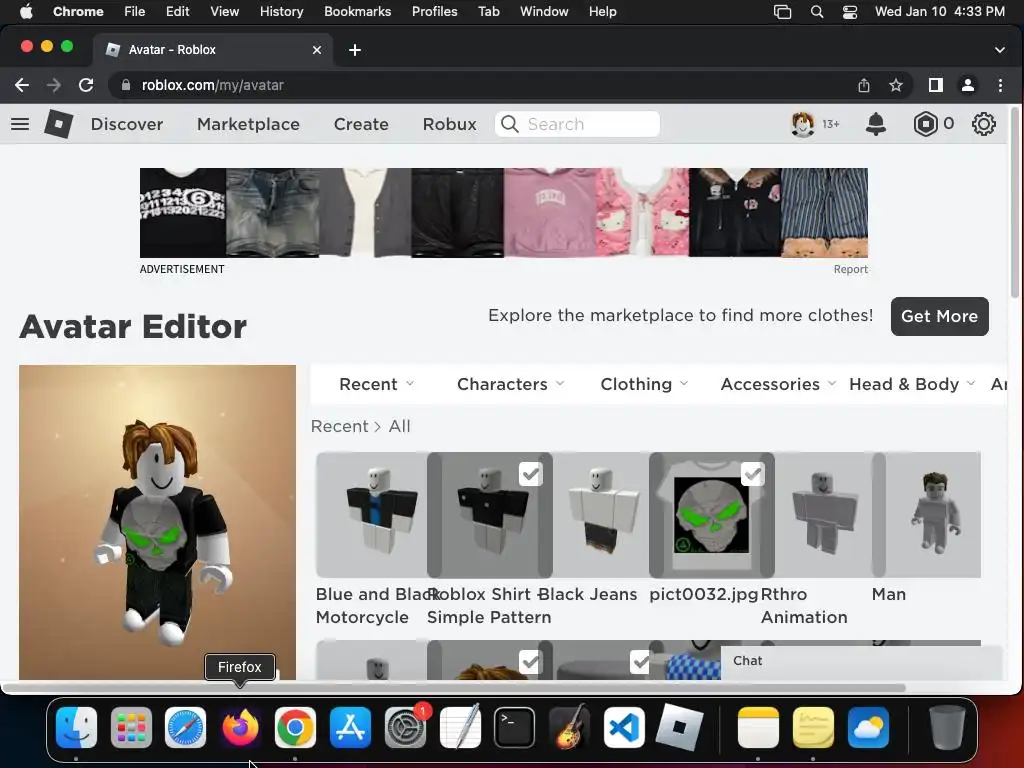Report the advertisement

850,269
